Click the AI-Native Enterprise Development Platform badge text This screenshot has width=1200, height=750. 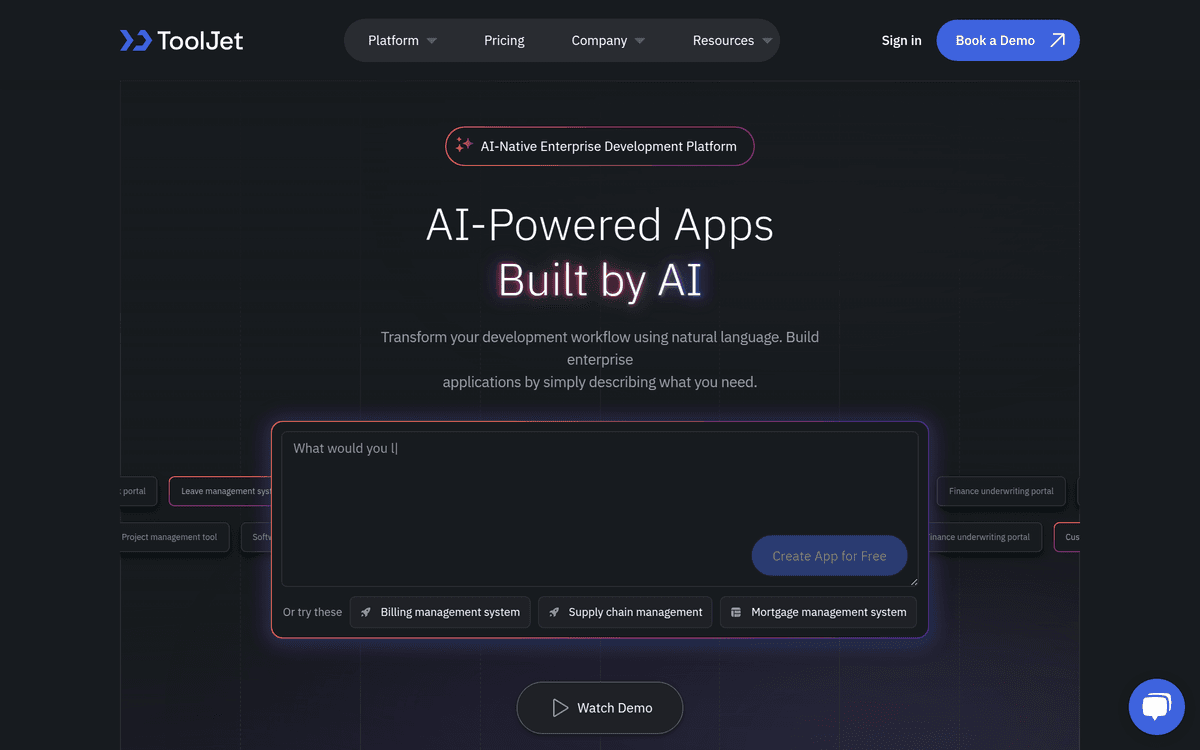(608, 146)
